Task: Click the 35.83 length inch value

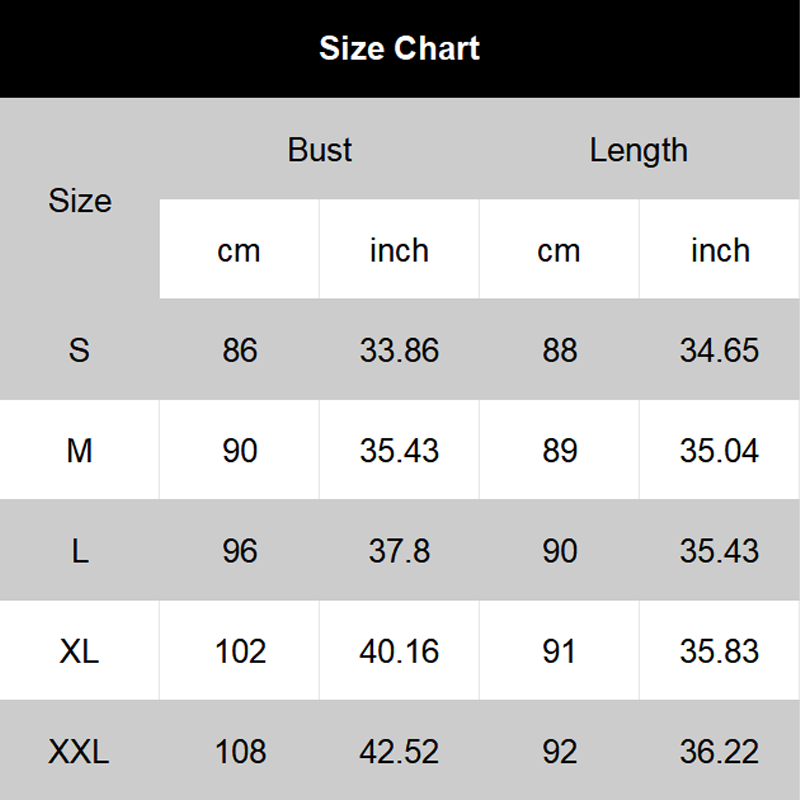Action: coord(719,651)
